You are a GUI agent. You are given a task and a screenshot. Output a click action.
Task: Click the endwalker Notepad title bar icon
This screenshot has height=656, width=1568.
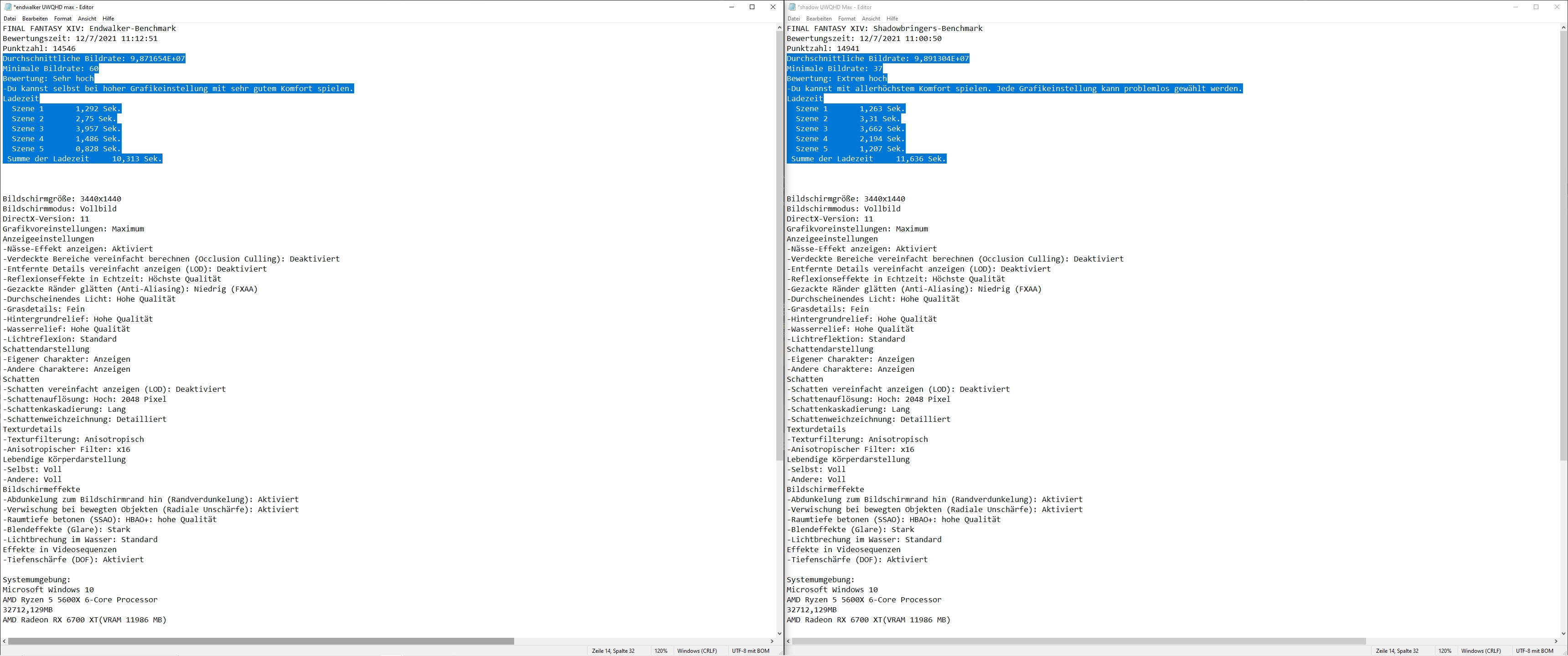pyautogui.click(x=8, y=7)
